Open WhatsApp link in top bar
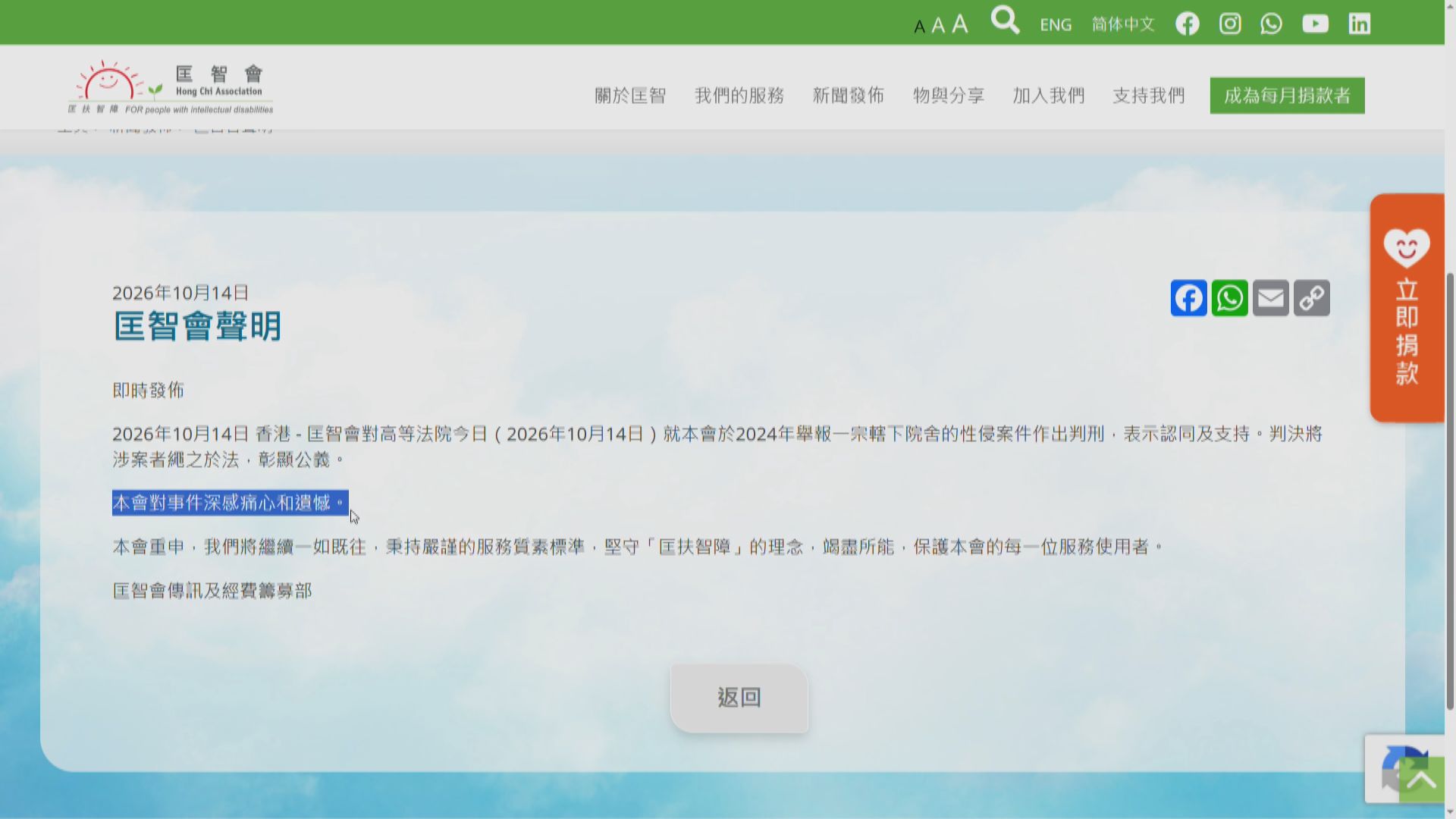 click(1272, 24)
